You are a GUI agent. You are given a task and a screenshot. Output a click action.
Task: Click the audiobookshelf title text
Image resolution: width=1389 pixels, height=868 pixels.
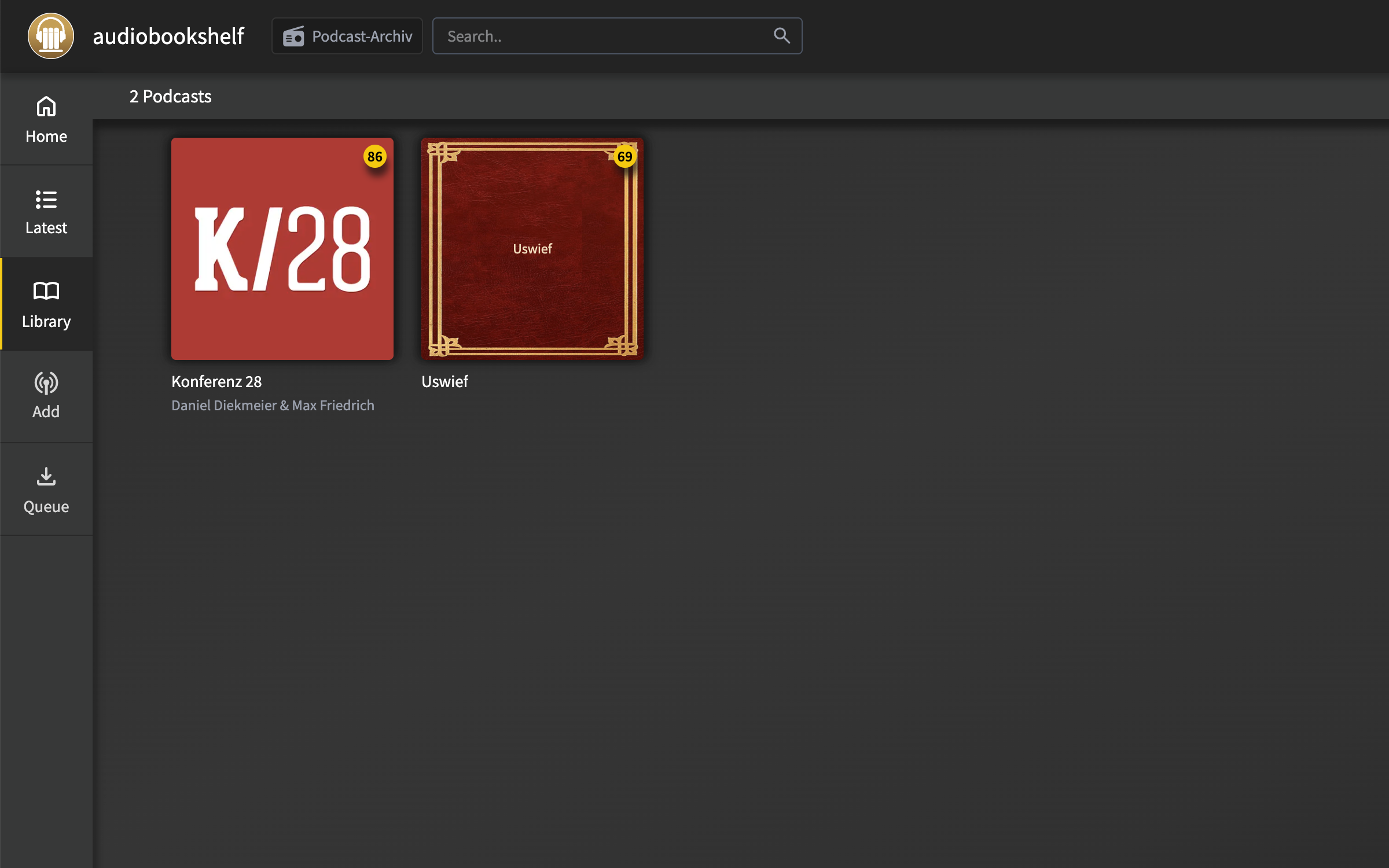pyautogui.click(x=168, y=36)
